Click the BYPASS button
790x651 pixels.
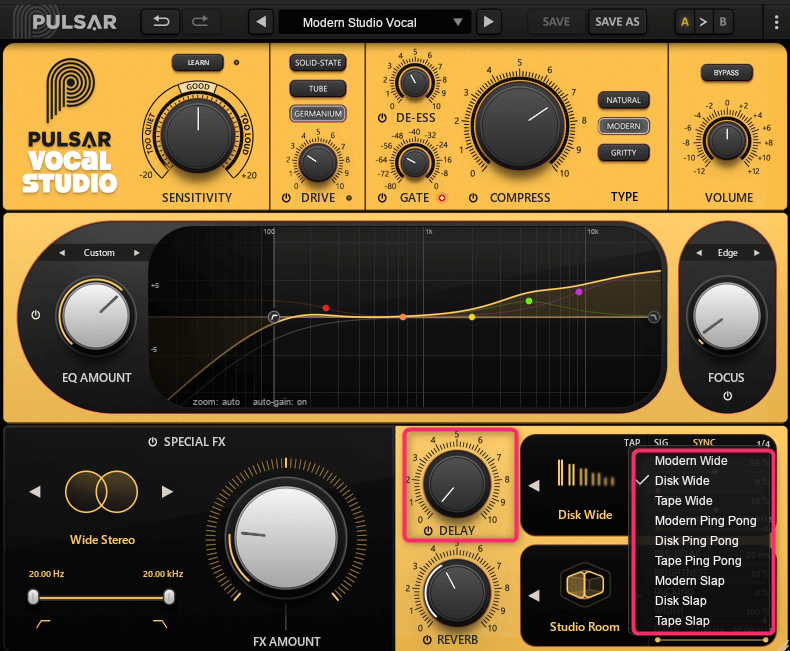(x=727, y=73)
